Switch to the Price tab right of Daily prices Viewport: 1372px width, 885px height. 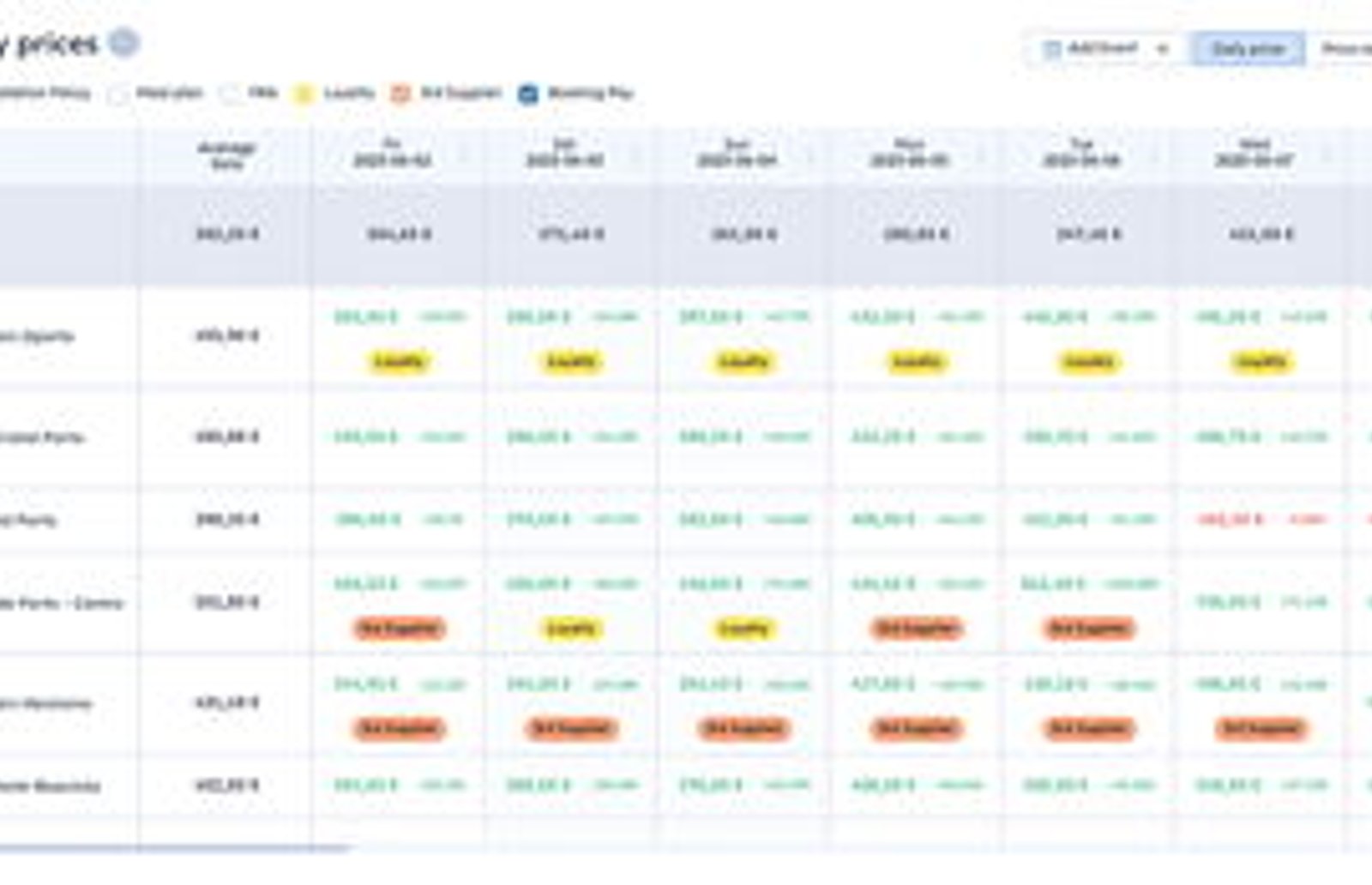point(1342,49)
